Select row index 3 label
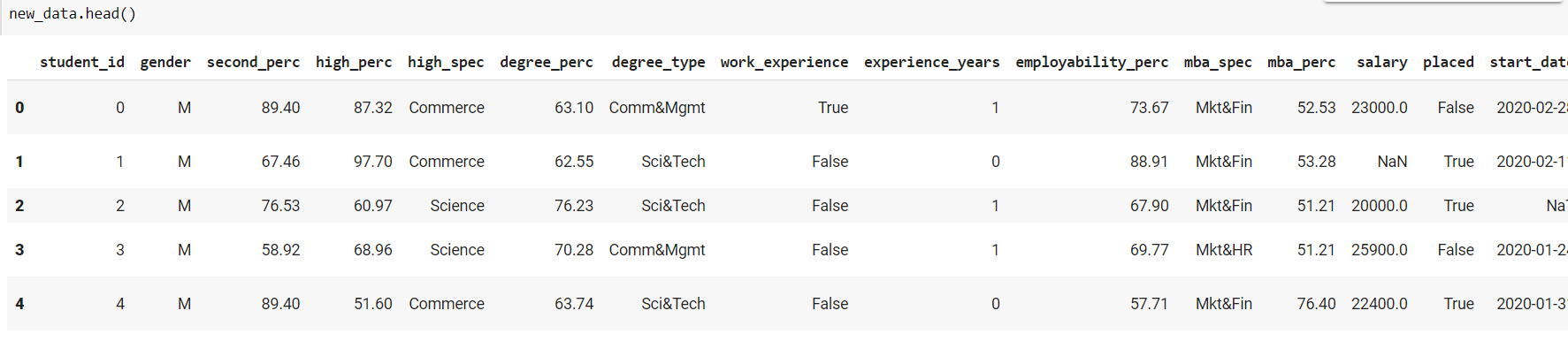The image size is (1568, 341). point(19,250)
